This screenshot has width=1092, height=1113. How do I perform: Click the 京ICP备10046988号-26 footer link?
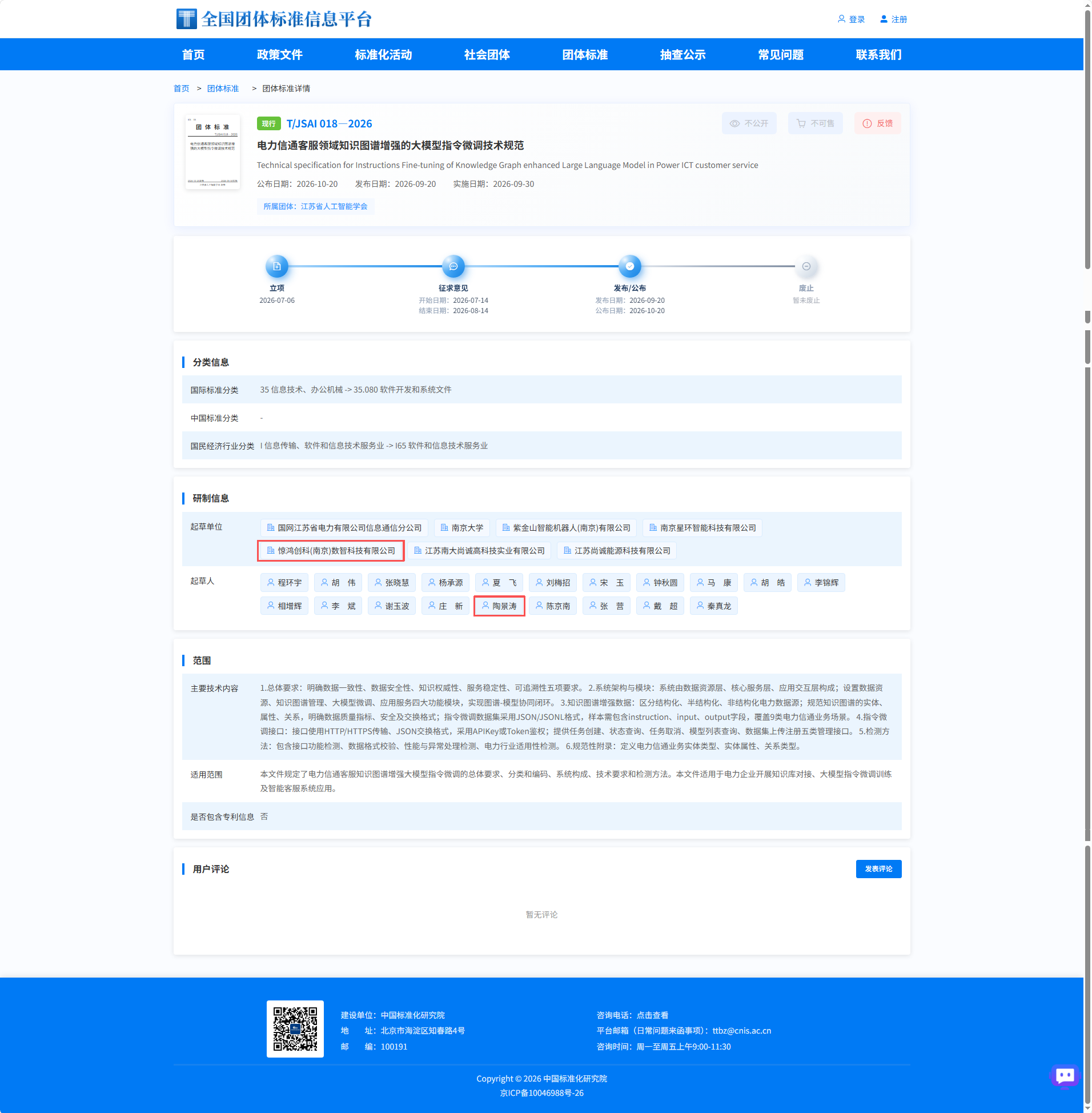tap(542, 1093)
